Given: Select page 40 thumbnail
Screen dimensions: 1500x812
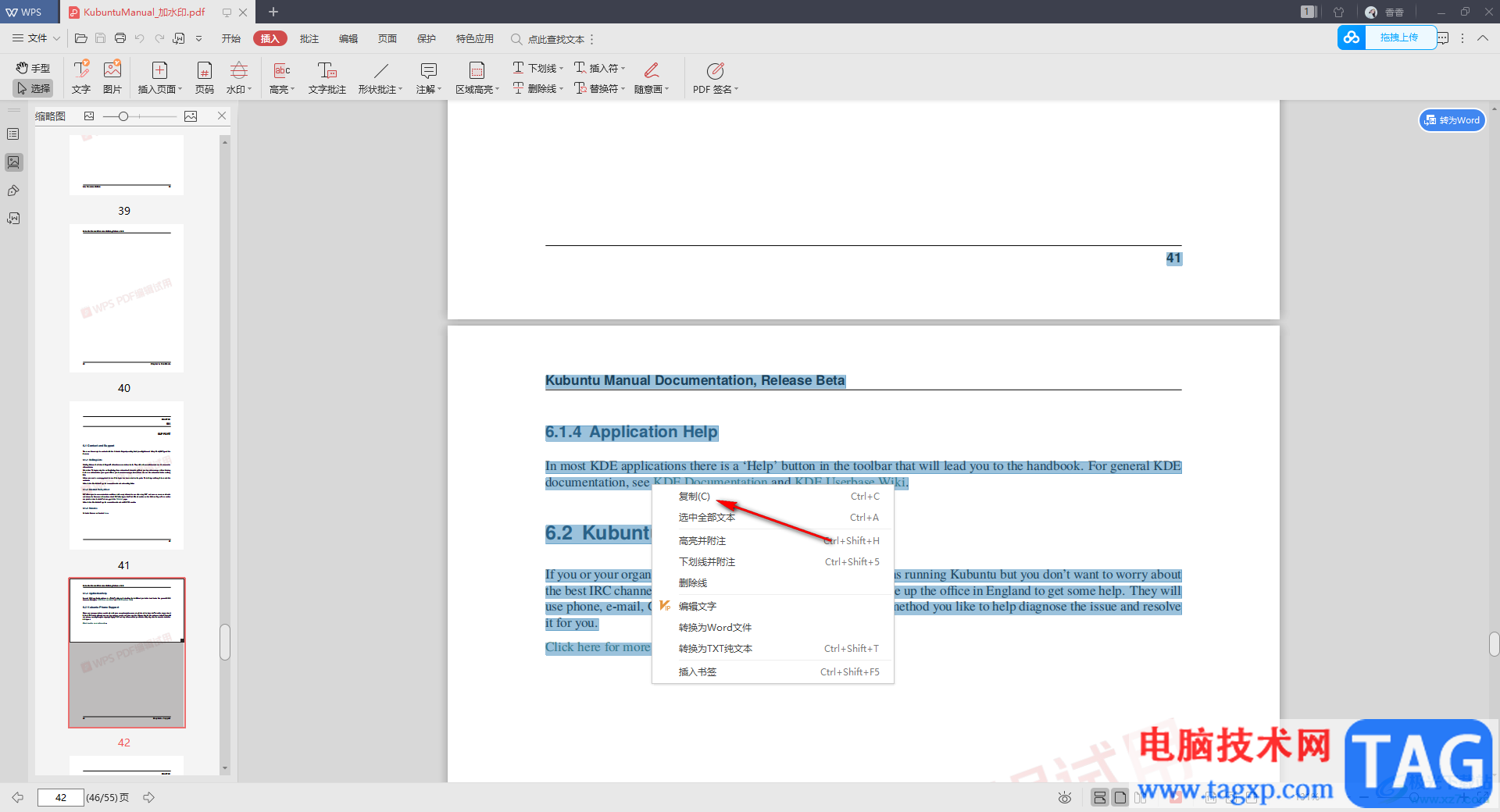Looking at the screenshot, I should [127, 298].
